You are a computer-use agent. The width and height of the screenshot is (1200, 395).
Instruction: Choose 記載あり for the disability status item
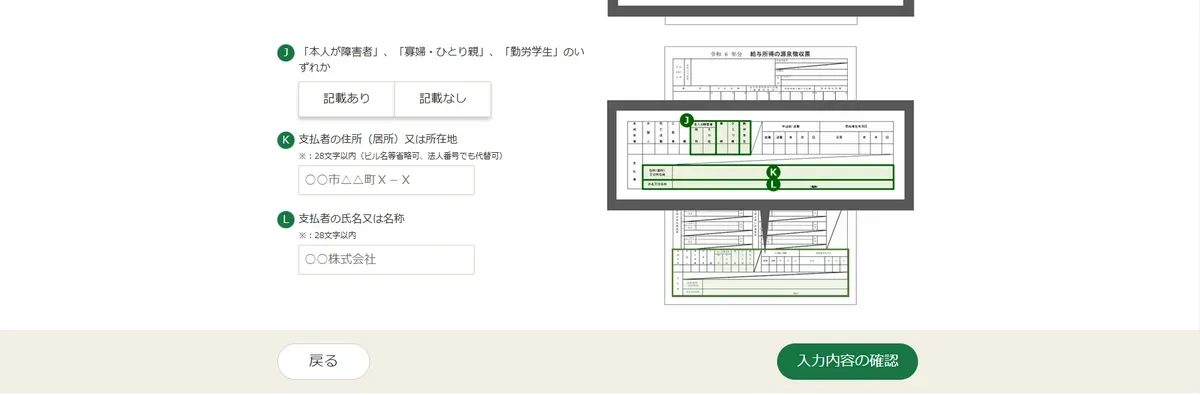point(347,99)
